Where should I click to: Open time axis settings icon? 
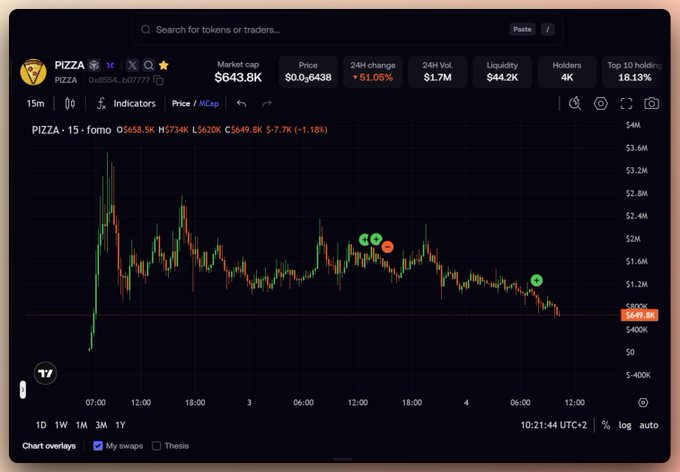643,403
